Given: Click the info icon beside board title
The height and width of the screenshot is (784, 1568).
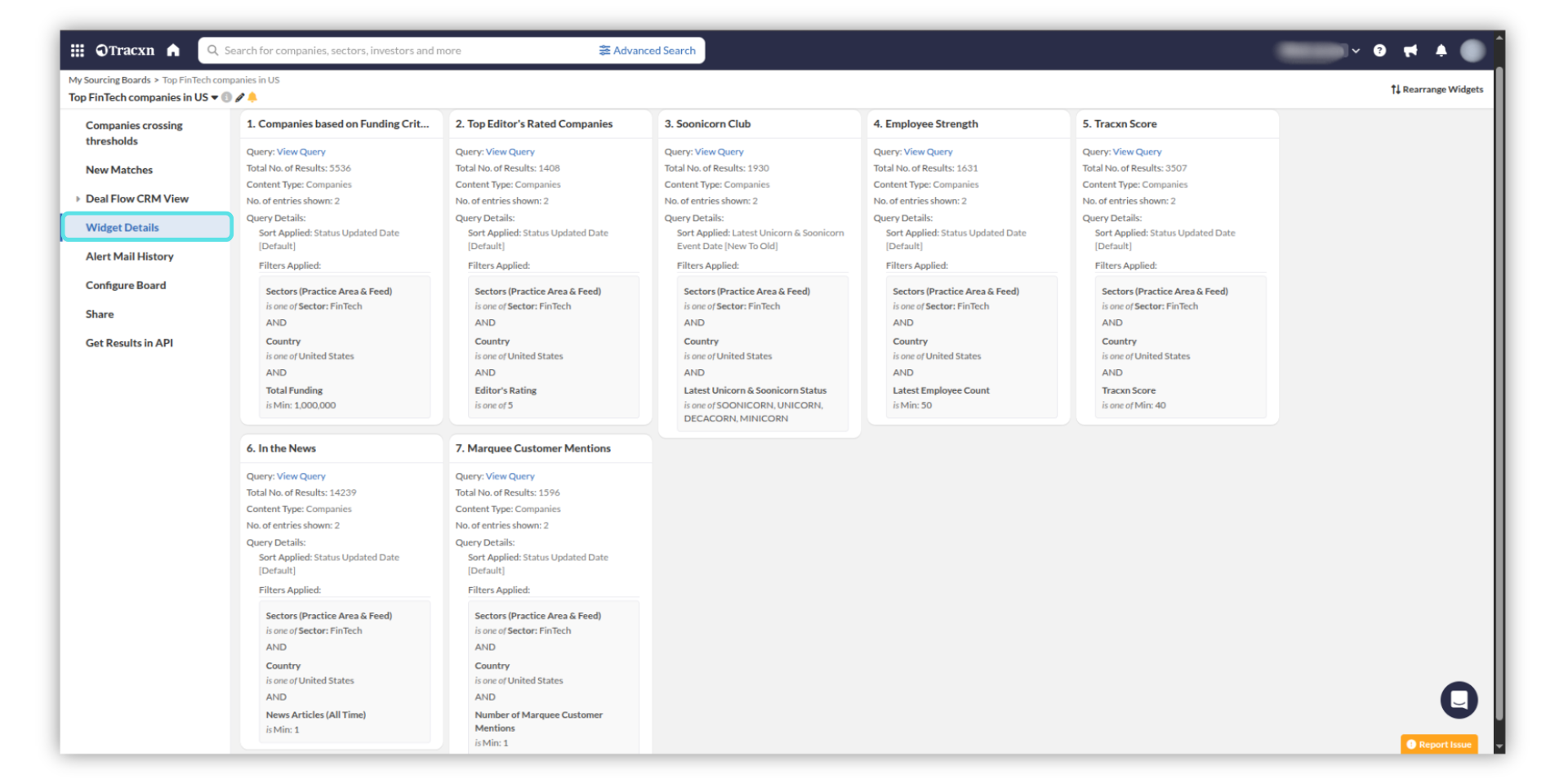Looking at the screenshot, I should coord(227,97).
